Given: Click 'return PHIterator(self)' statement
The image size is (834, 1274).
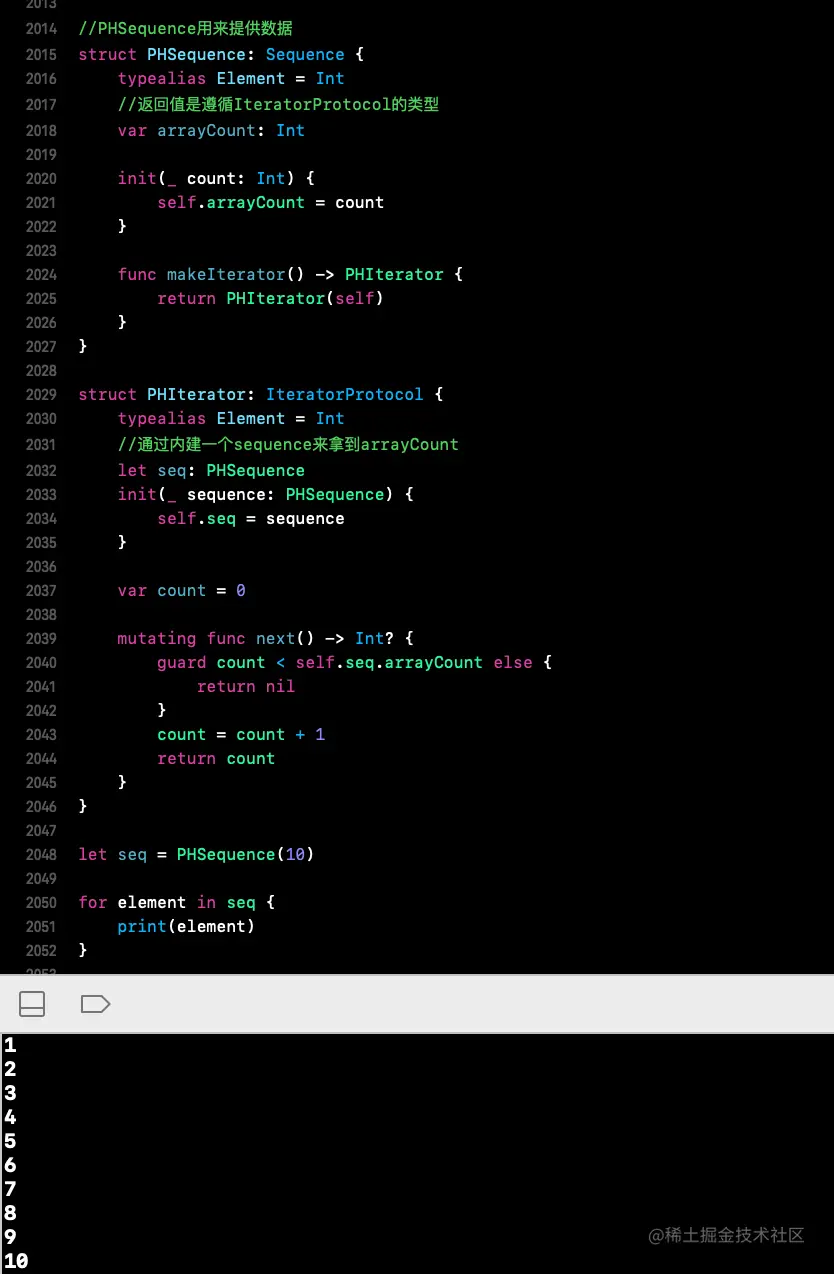Looking at the screenshot, I should click(270, 299).
